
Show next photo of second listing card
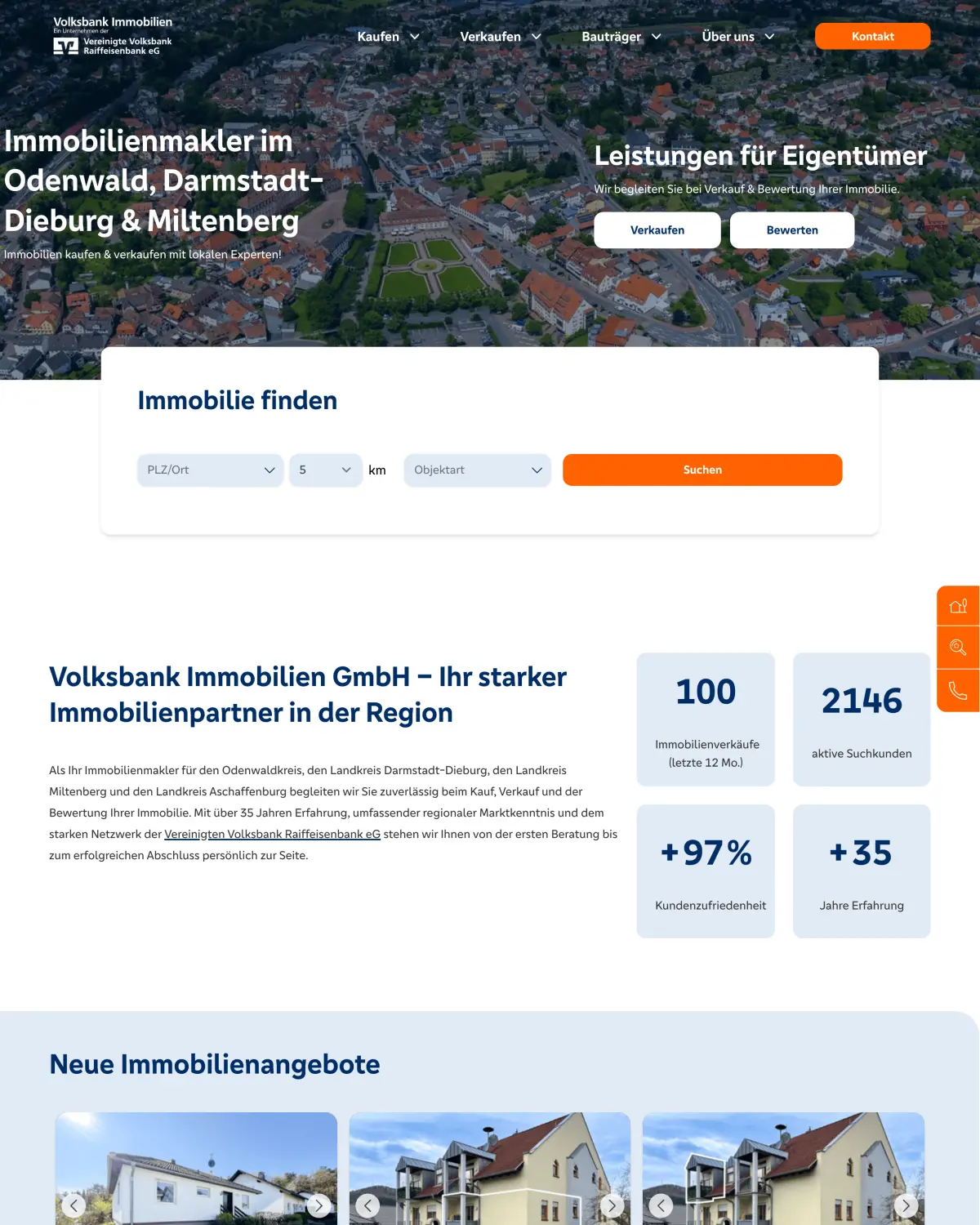[x=612, y=1205]
